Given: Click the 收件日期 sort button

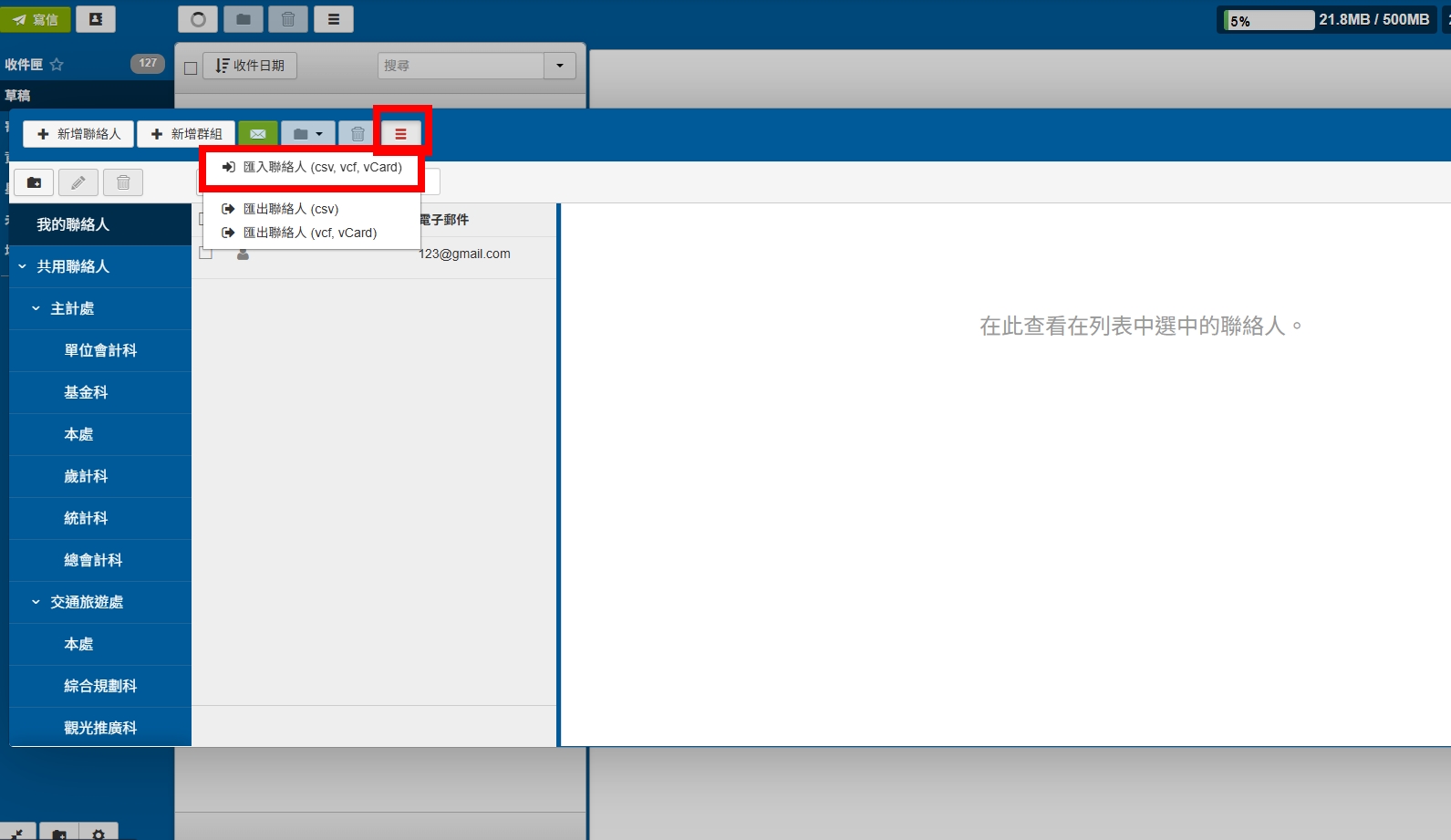Looking at the screenshot, I should pyautogui.click(x=250, y=66).
